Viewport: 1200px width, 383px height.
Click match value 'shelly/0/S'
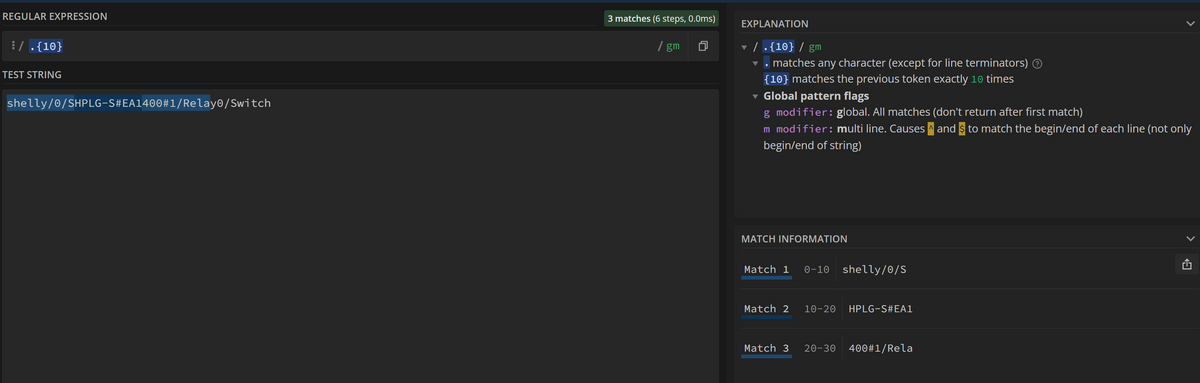tap(875, 270)
